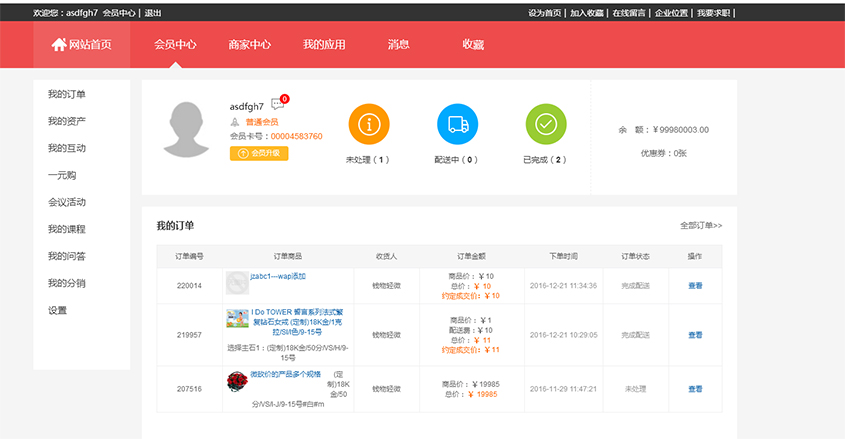Go to 我的分销 in the sidebar
The height and width of the screenshot is (439, 845).
(67, 283)
